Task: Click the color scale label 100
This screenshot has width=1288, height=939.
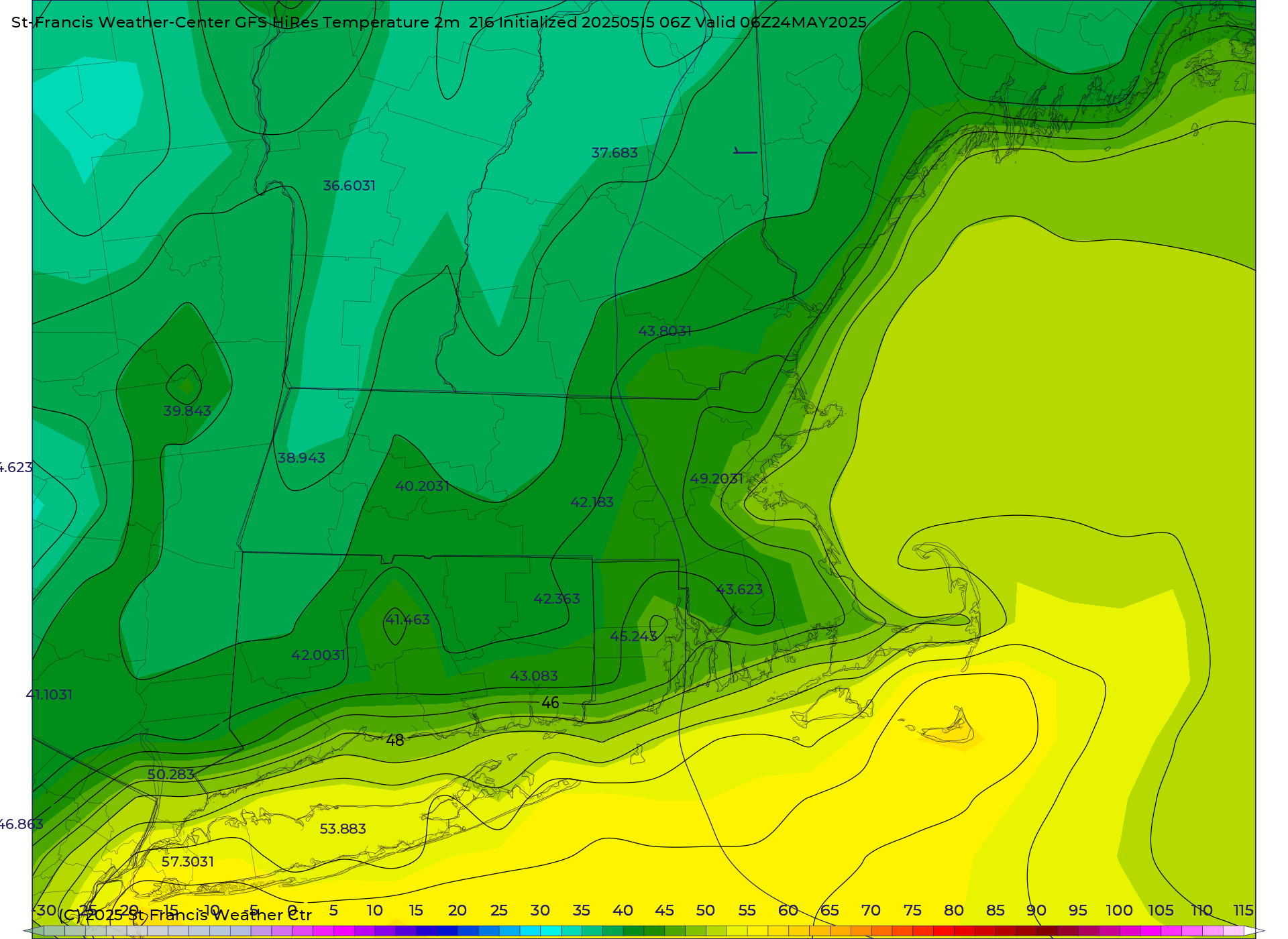Action: click(1119, 910)
